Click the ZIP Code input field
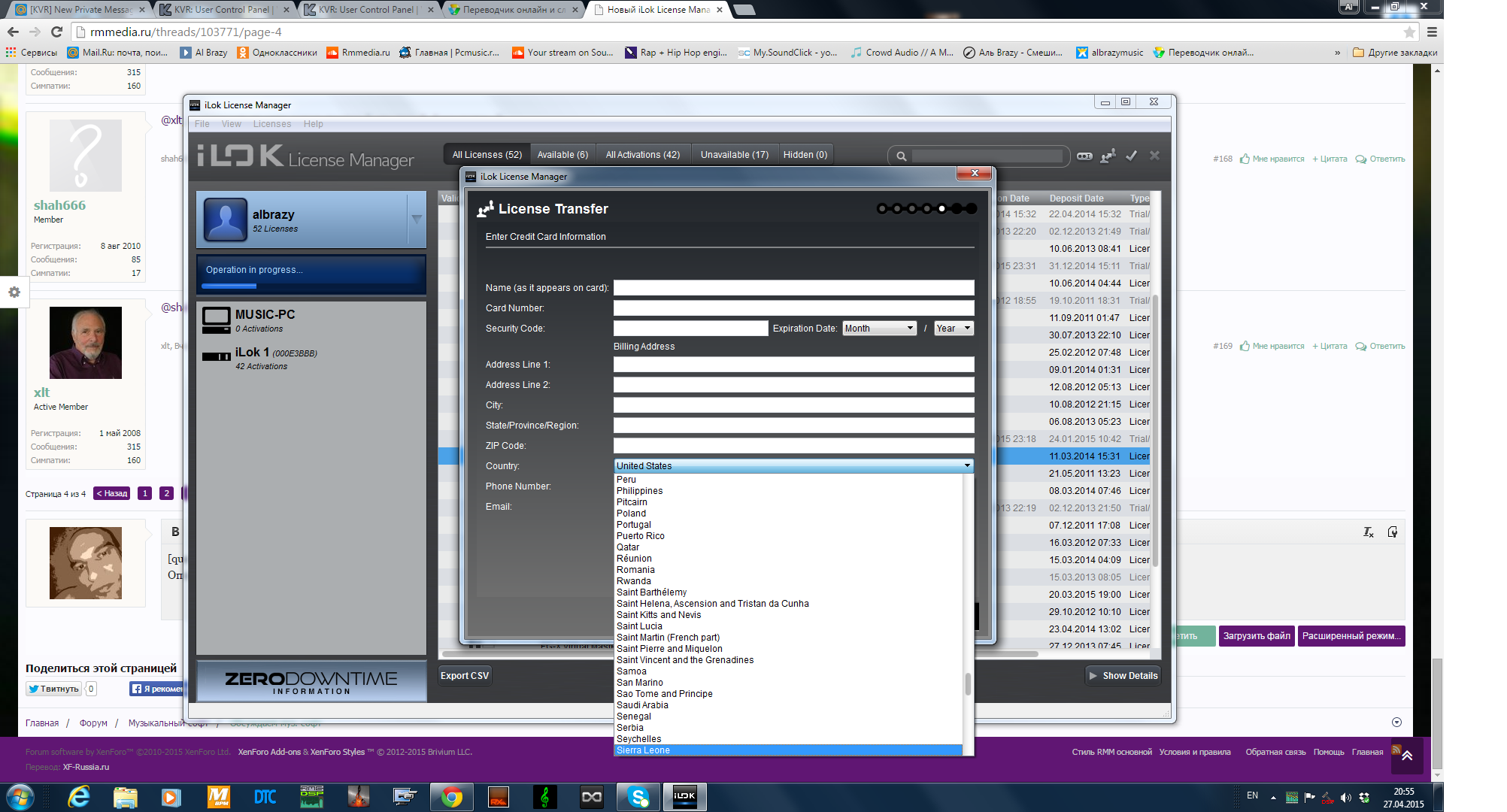Viewport: 1507px width, 812px height. (x=793, y=446)
